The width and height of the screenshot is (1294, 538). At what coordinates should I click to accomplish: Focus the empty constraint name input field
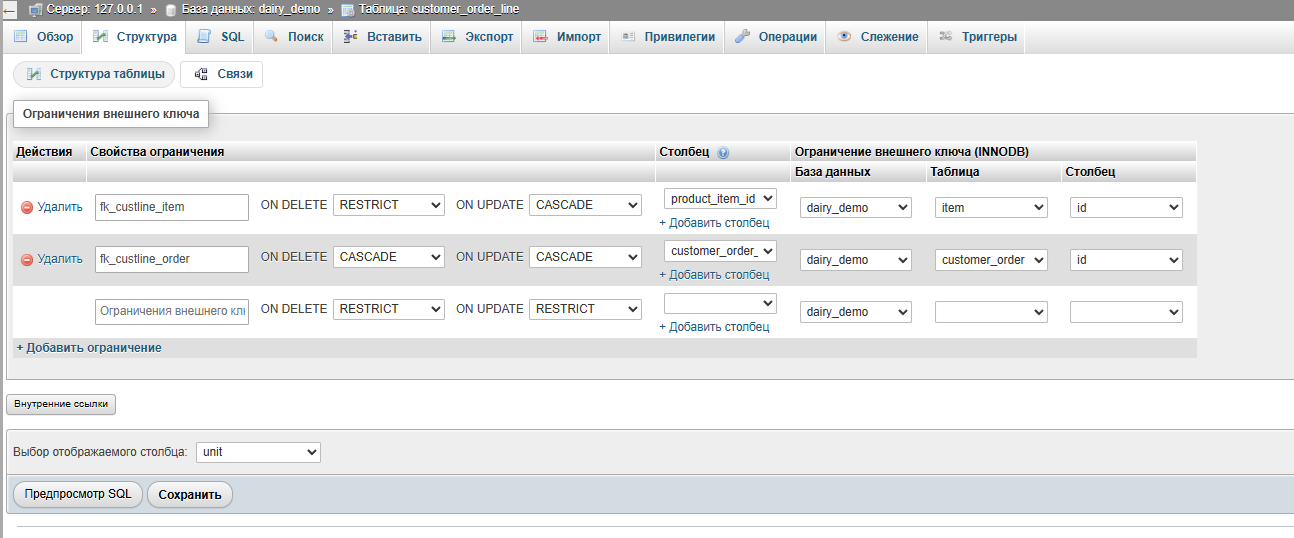[172, 312]
